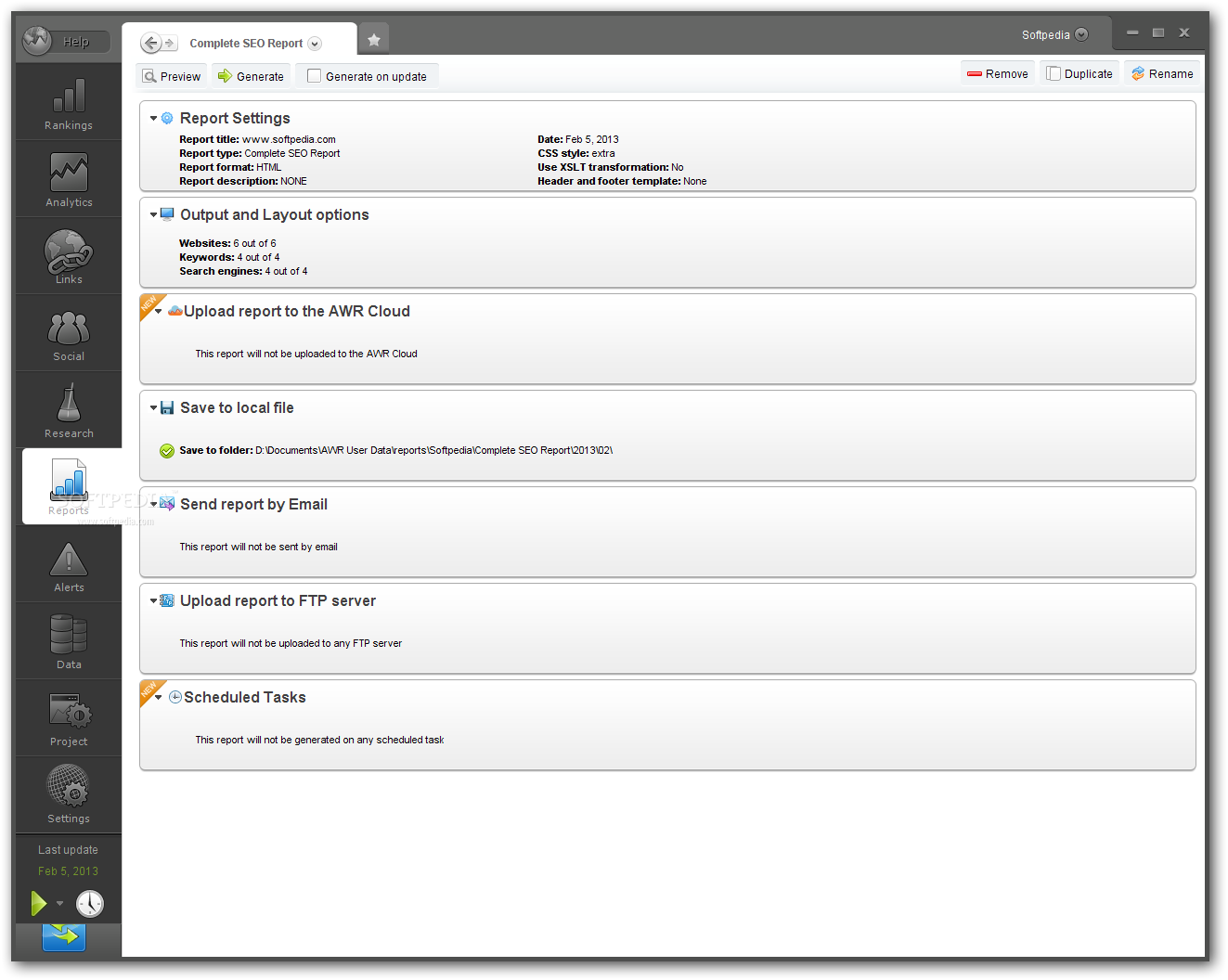Click the Keywords 4 out of 4 line
Viewport: 1228px width, 980px height.
point(229,257)
